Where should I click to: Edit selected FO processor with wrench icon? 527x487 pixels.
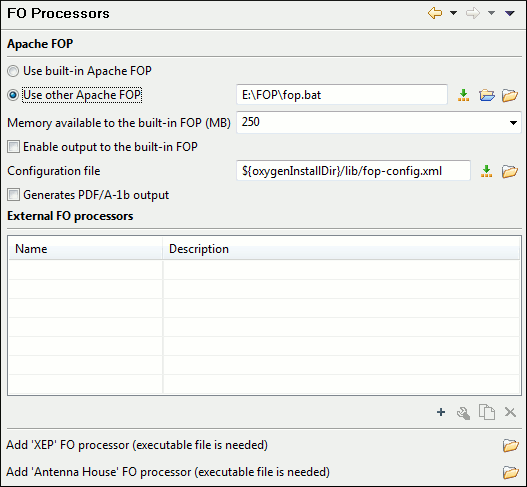click(463, 413)
